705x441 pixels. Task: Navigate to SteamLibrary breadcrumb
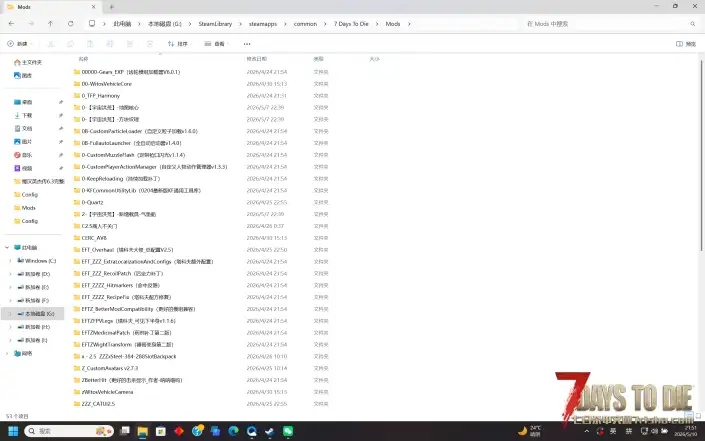215,24
